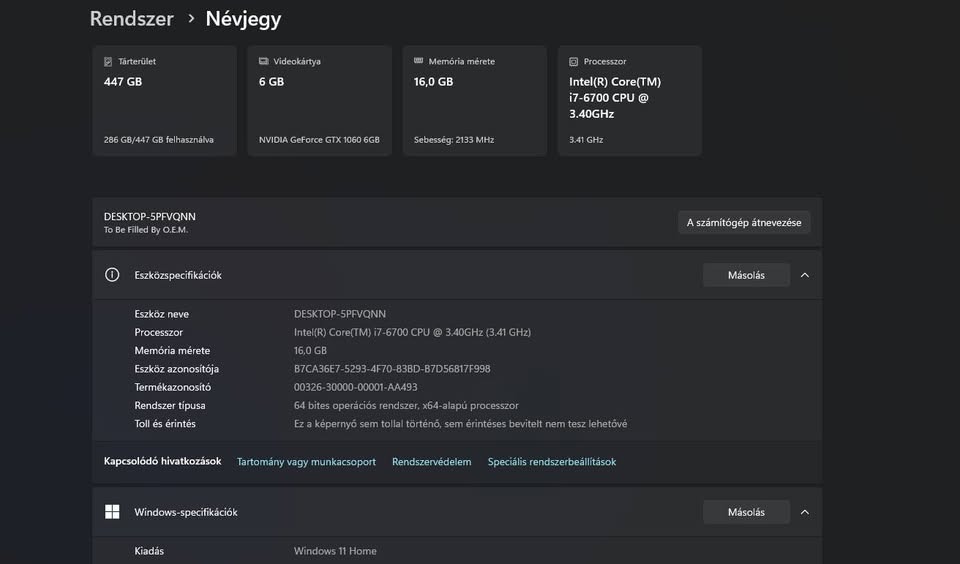Click the CPU icon beside Processzor
Viewport: 960px width, 564px height.
click(x=574, y=62)
